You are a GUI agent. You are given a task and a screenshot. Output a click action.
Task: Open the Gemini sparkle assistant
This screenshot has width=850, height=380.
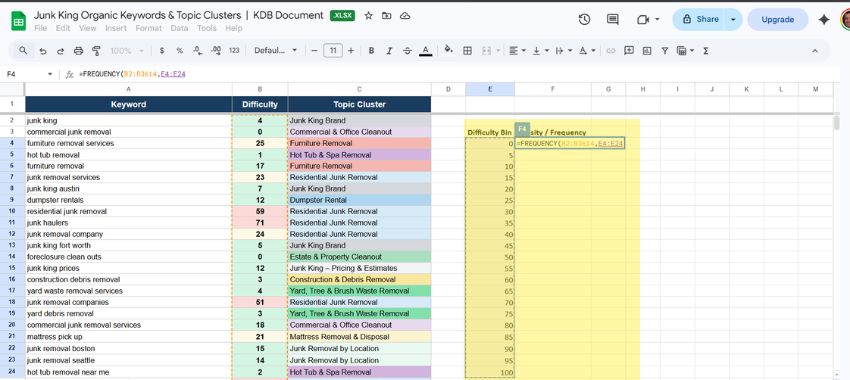coord(824,20)
